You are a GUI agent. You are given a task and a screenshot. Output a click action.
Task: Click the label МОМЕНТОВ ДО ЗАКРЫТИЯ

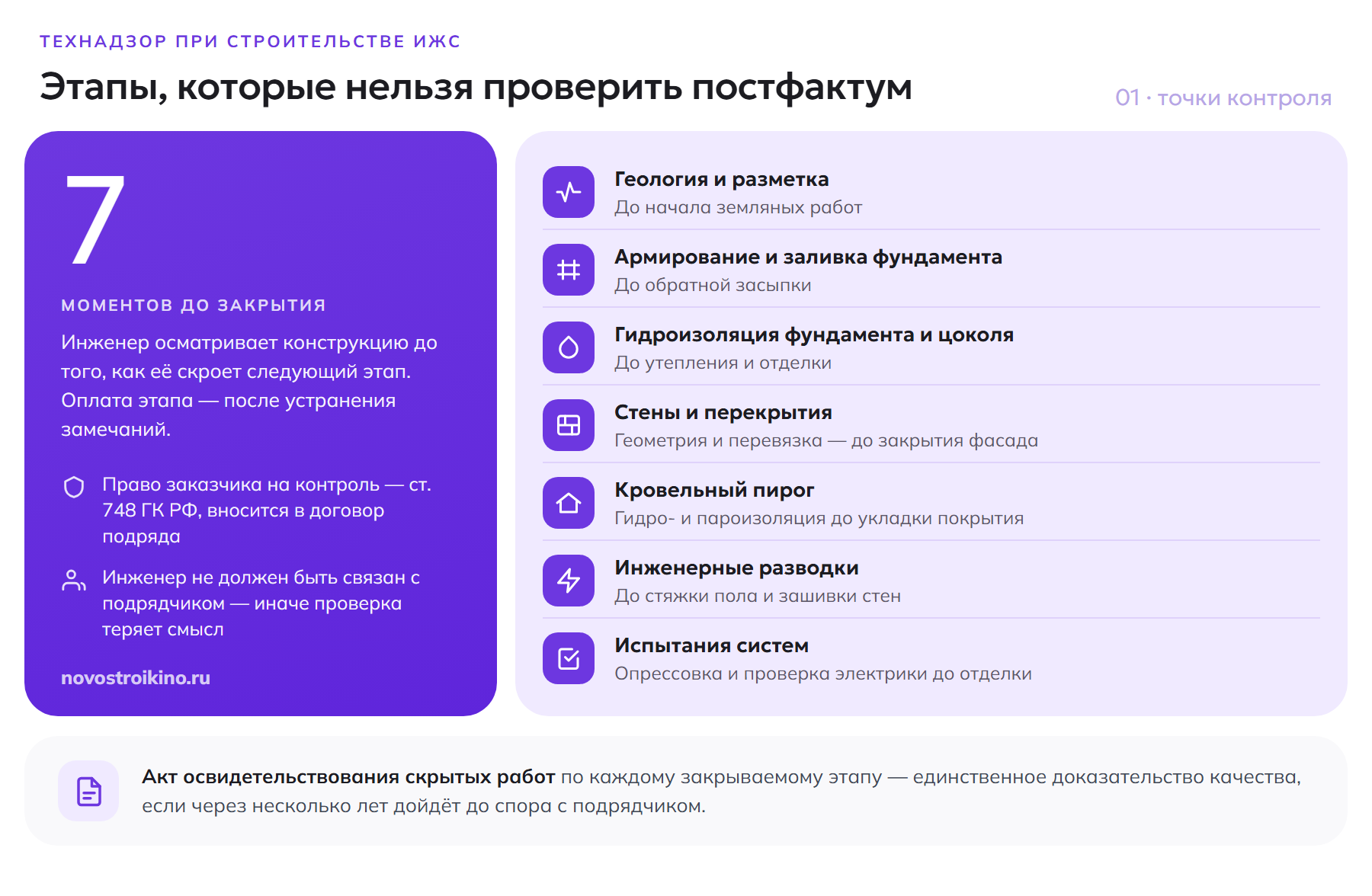[194, 305]
